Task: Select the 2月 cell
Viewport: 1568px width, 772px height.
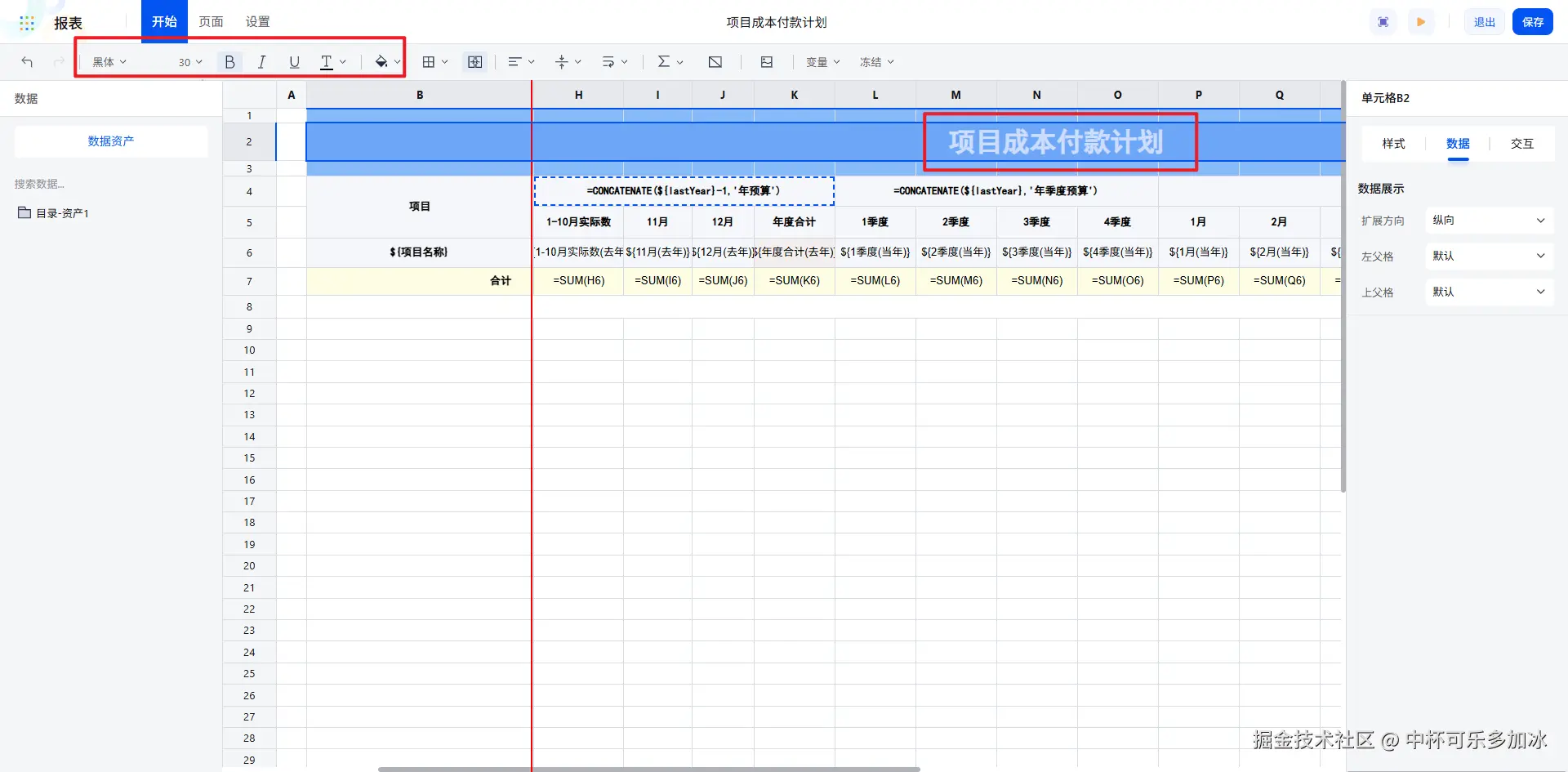Action: (x=1280, y=222)
